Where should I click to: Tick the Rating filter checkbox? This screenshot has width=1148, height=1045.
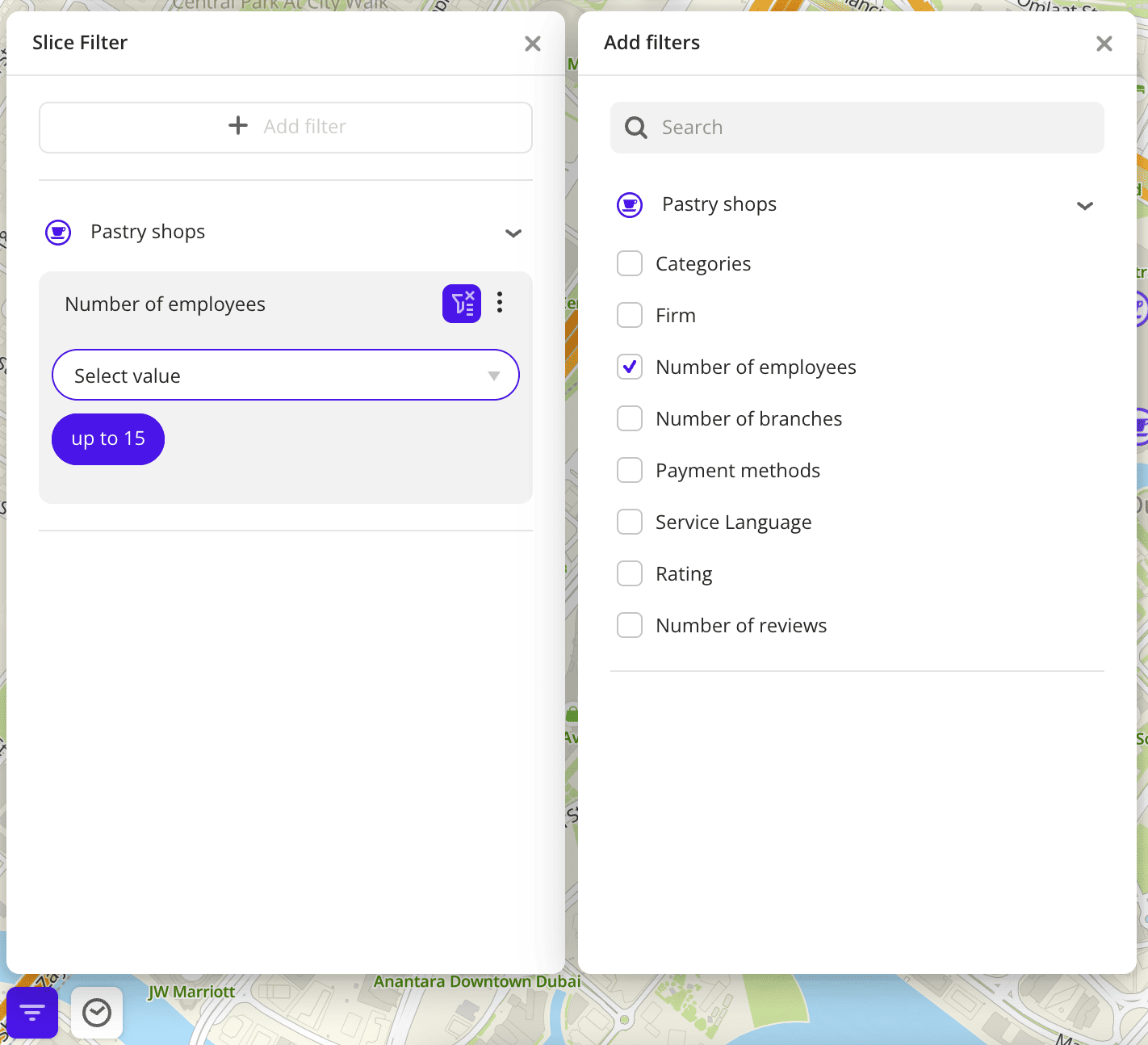630,574
